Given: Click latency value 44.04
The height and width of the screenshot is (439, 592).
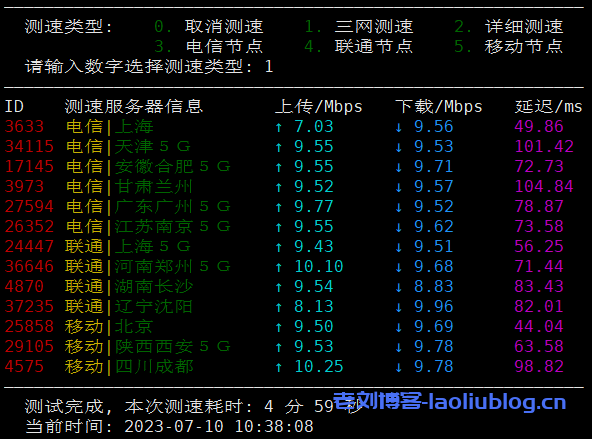Looking at the screenshot, I should click(539, 327).
